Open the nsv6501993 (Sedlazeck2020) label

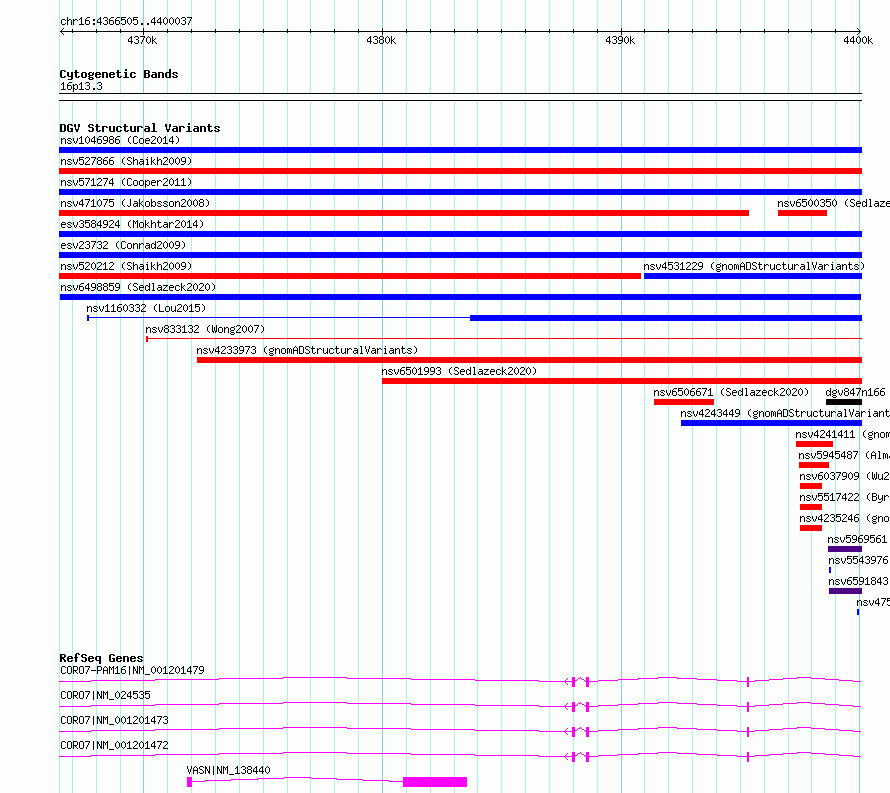tap(459, 371)
